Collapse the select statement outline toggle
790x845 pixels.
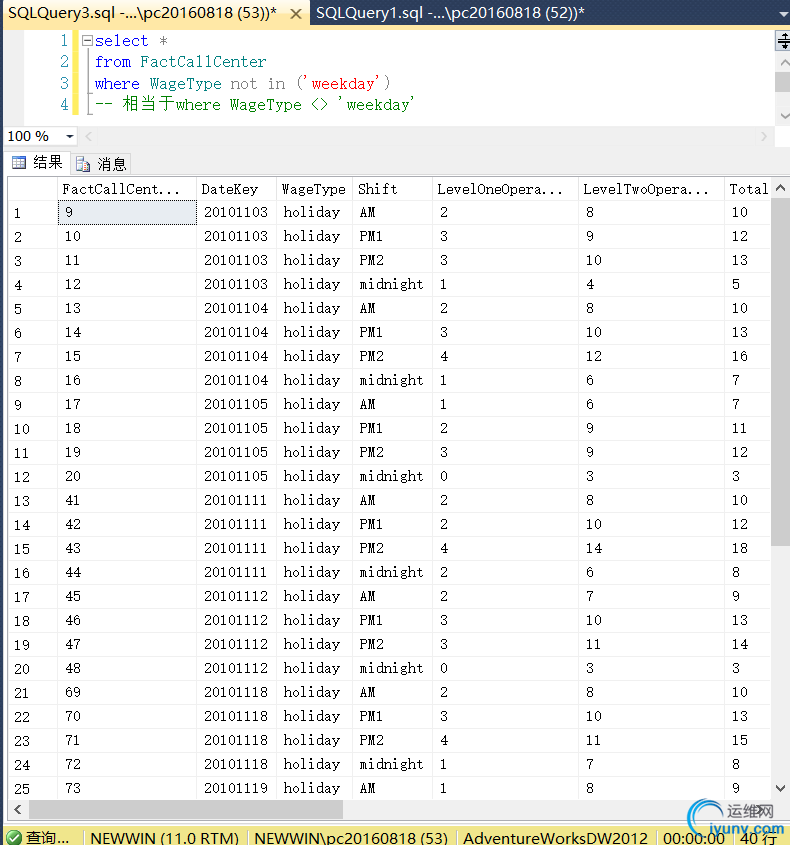[87, 40]
